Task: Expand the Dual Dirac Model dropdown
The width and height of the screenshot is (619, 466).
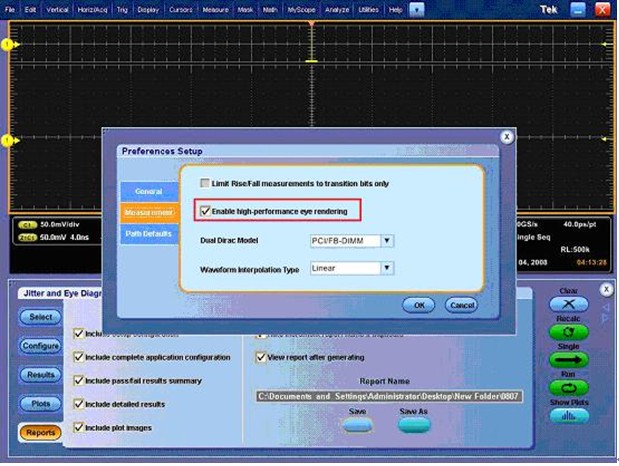Action: coord(387,241)
